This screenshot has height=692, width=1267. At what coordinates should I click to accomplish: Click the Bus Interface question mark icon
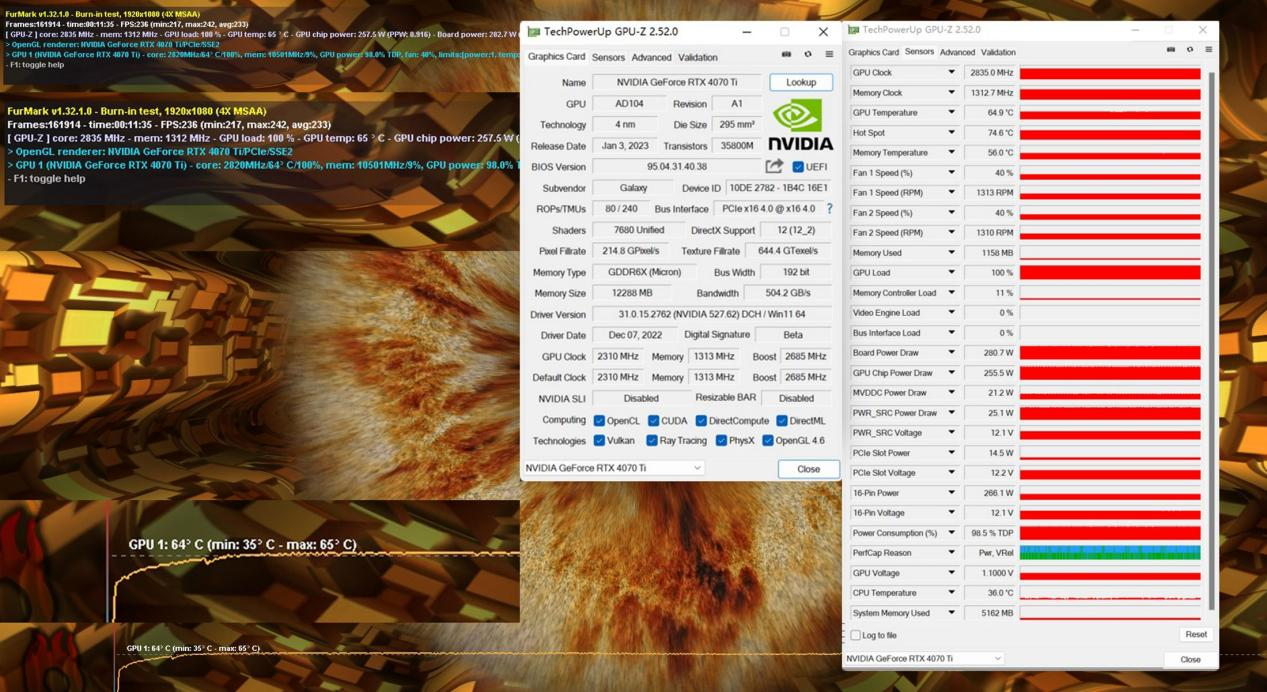pyautogui.click(x=829, y=209)
